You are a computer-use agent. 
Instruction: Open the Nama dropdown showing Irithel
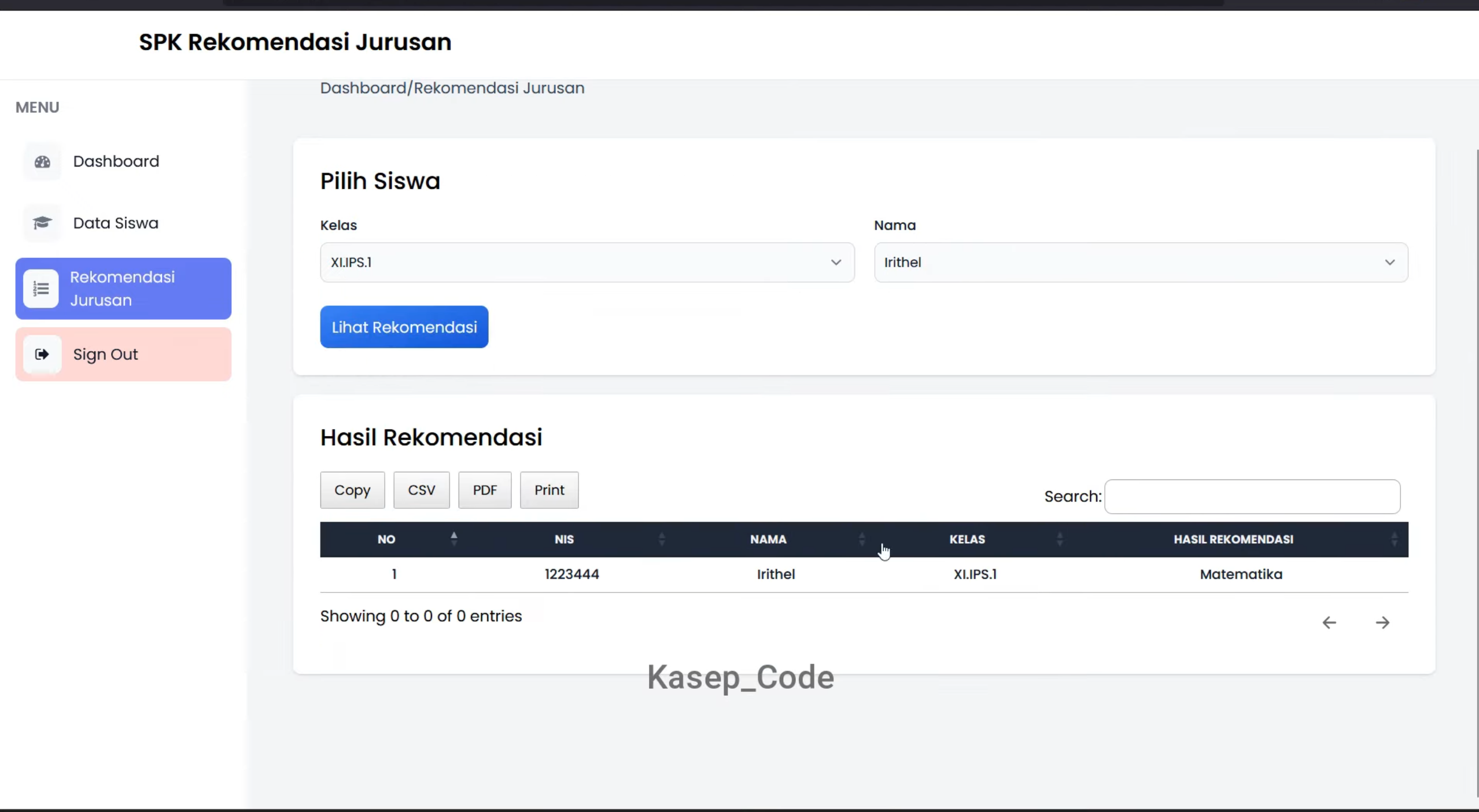(x=1141, y=263)
